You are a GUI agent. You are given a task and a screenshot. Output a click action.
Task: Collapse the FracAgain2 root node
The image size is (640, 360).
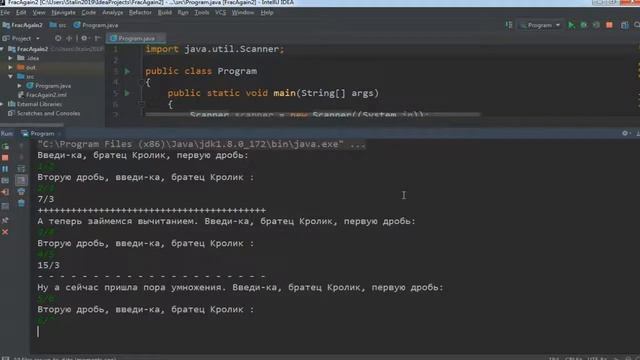pos(2,49)
